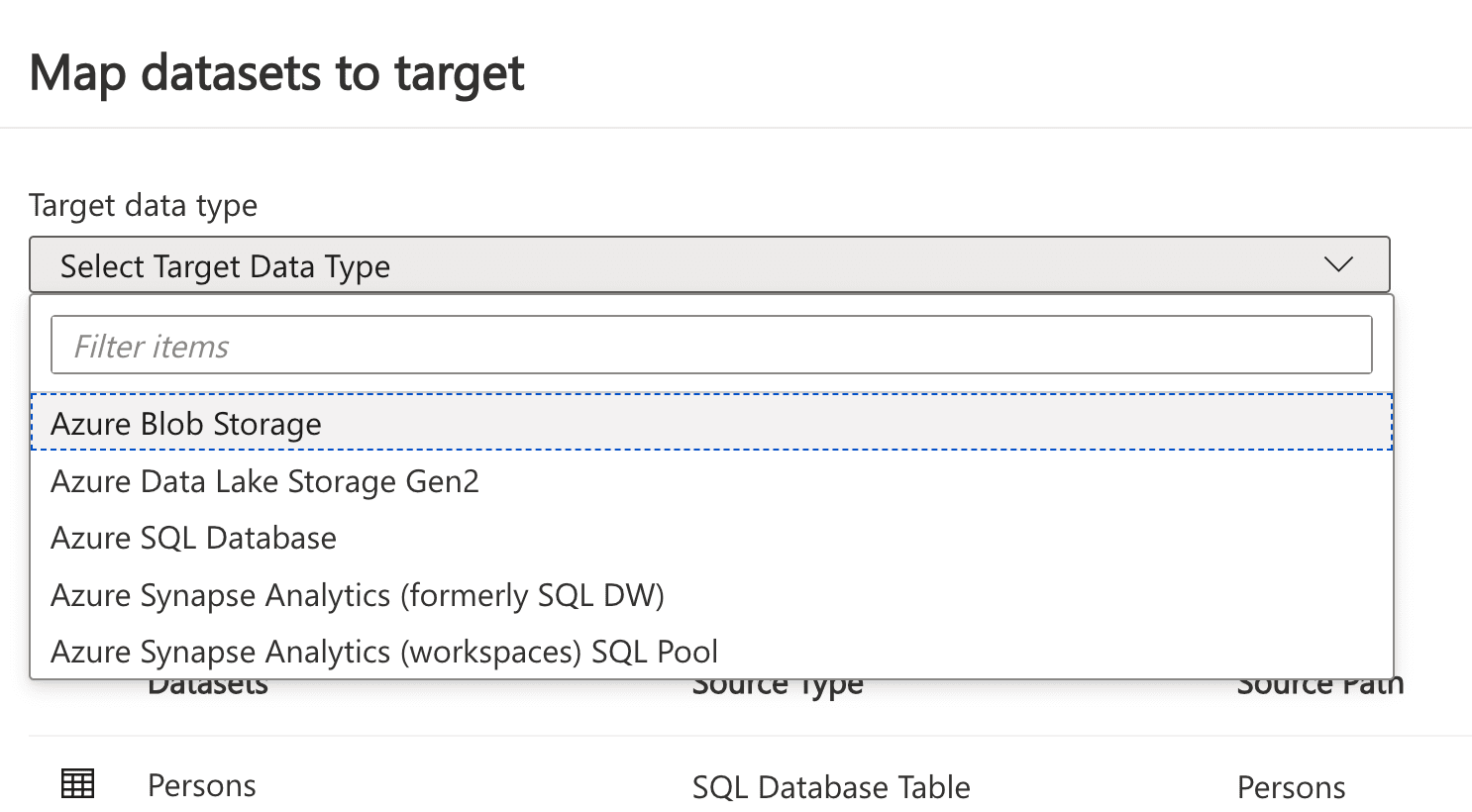Choose Azure Blob Storage option
Image resolution: width=1472 pixels, height=812 pixels.
(711, 423)
